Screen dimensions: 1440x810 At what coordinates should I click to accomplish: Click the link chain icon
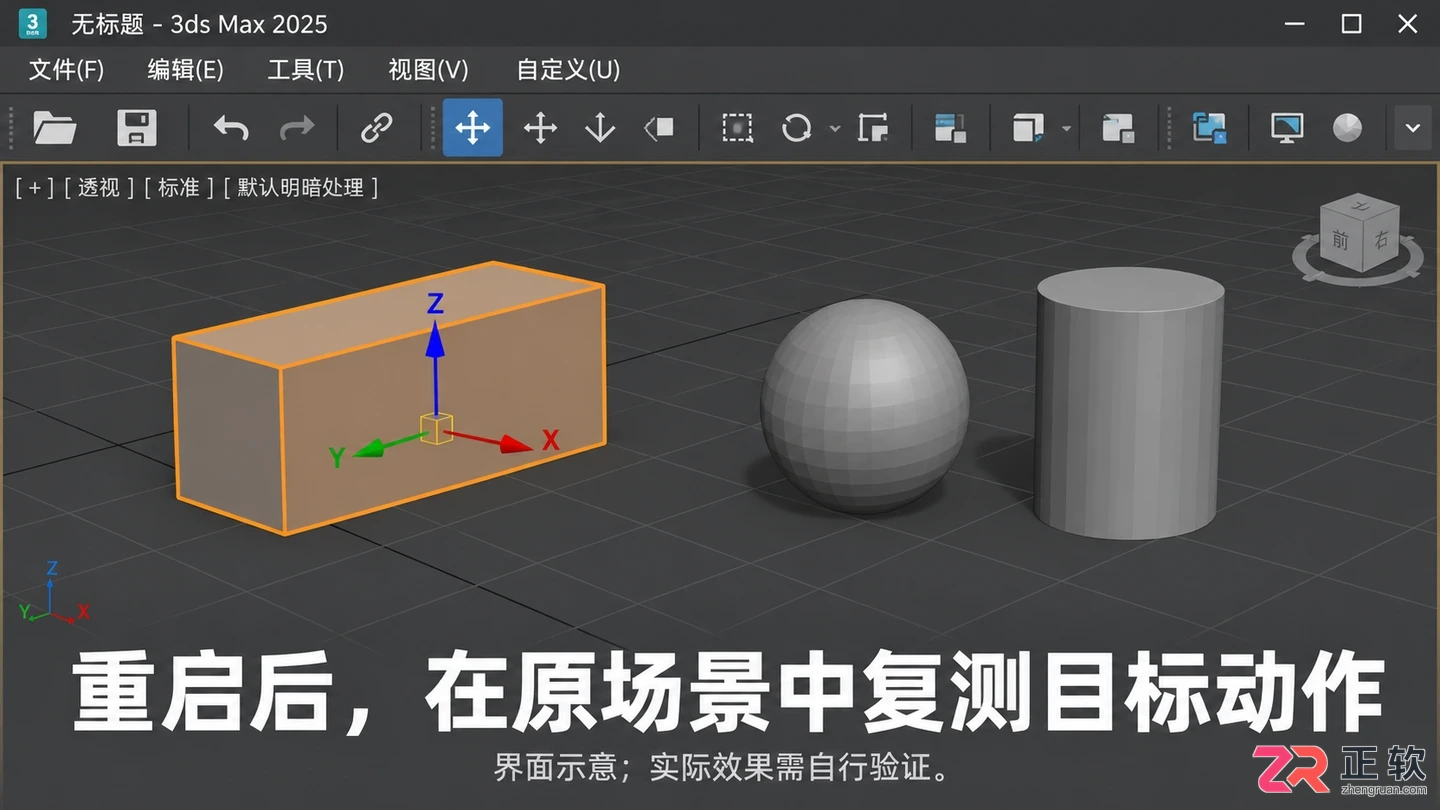(x=376, y=128)
